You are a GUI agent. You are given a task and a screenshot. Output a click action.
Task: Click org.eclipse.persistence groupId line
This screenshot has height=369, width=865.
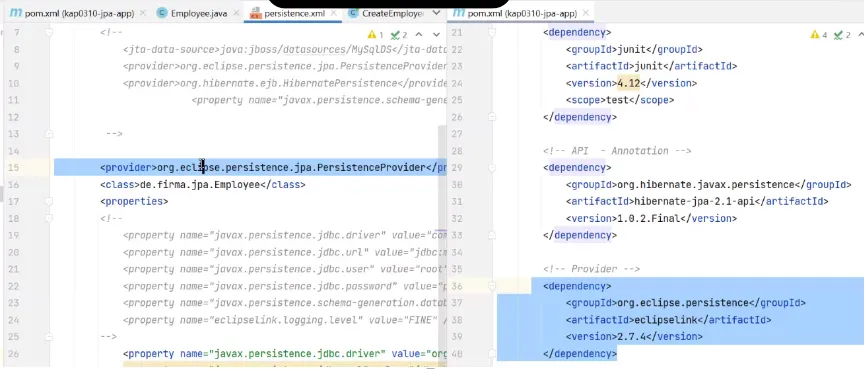click(x=686, y=303)
